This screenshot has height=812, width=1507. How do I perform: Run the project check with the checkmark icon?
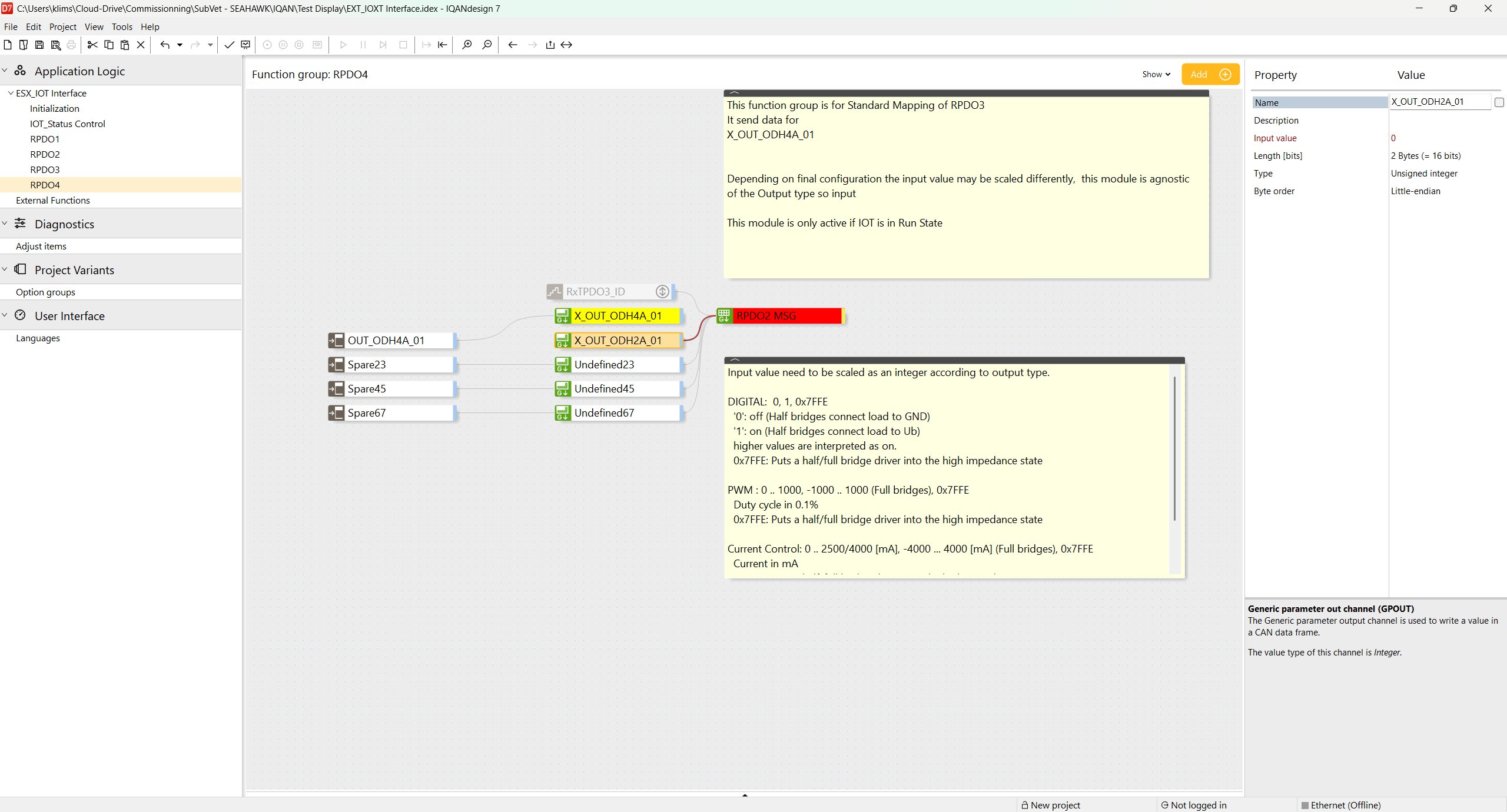230,45
